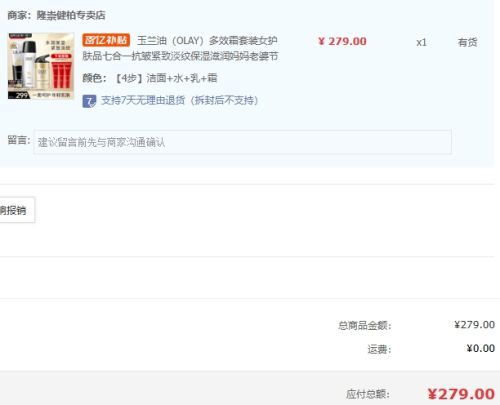Click the large red ¥279.00 payable total

point(461,394)
